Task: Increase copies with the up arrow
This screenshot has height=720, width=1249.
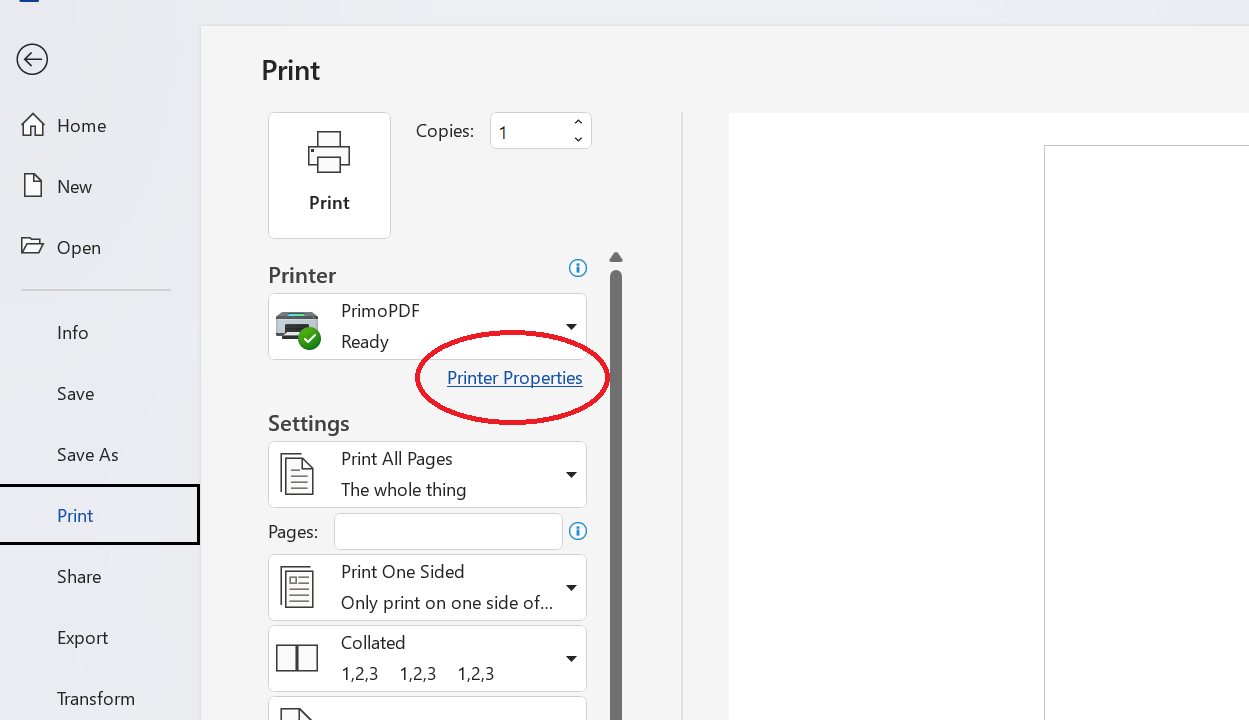Action: (578, 122)
